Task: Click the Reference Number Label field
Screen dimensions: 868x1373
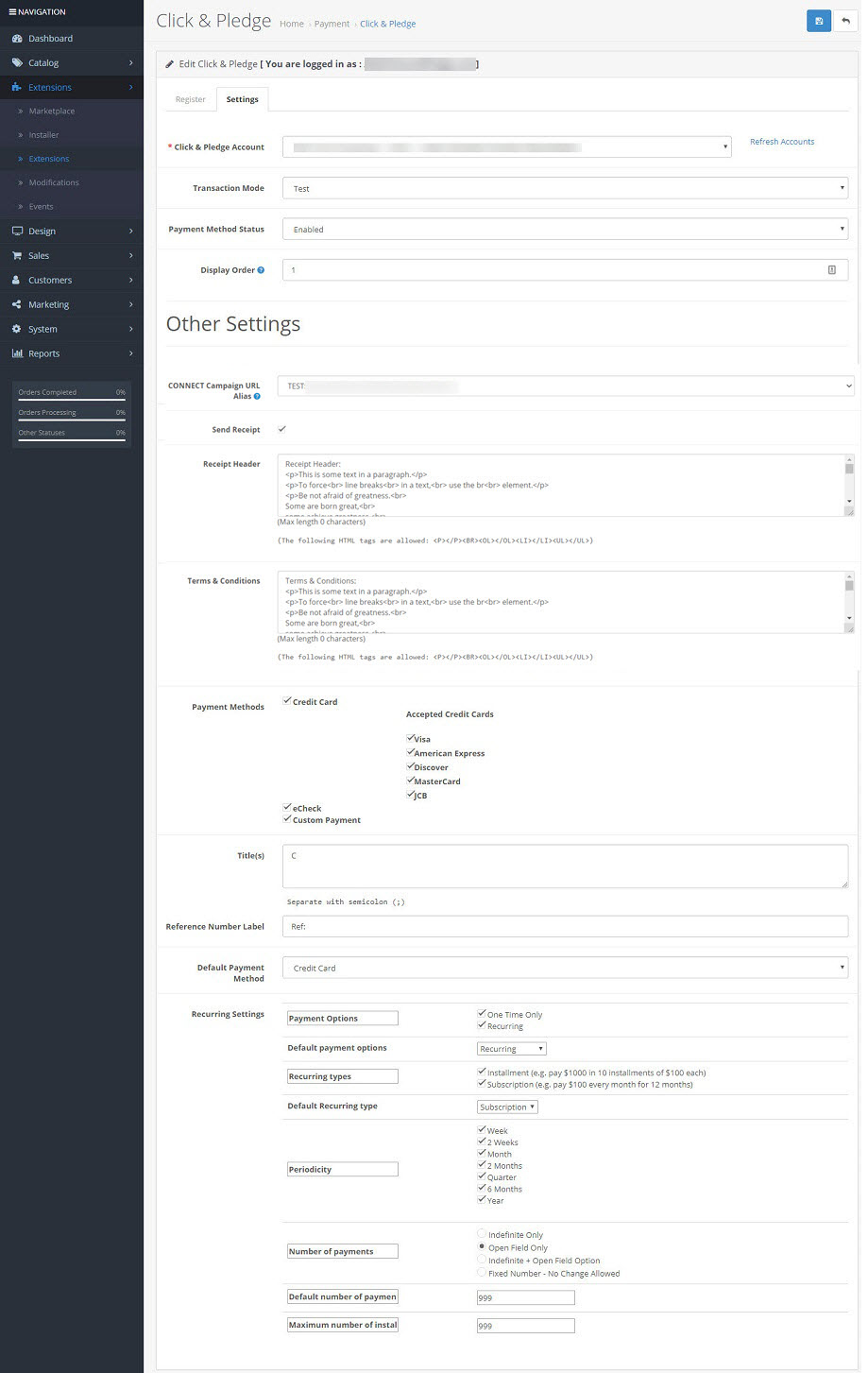Action: tap(565, 926)
